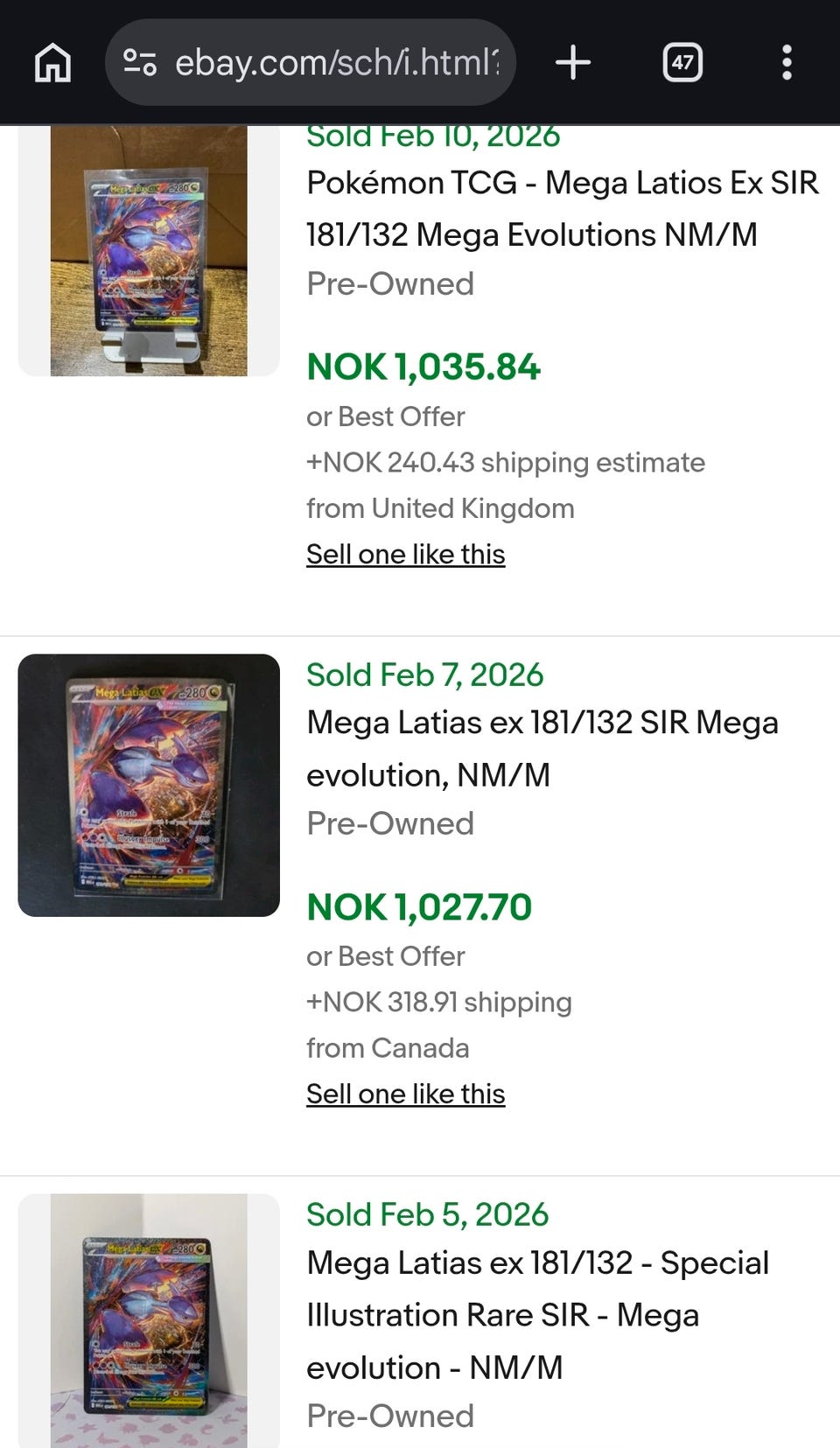Open a new tab with the plus icon
The image size is (840, 1448).
click(x=573, y=63)
